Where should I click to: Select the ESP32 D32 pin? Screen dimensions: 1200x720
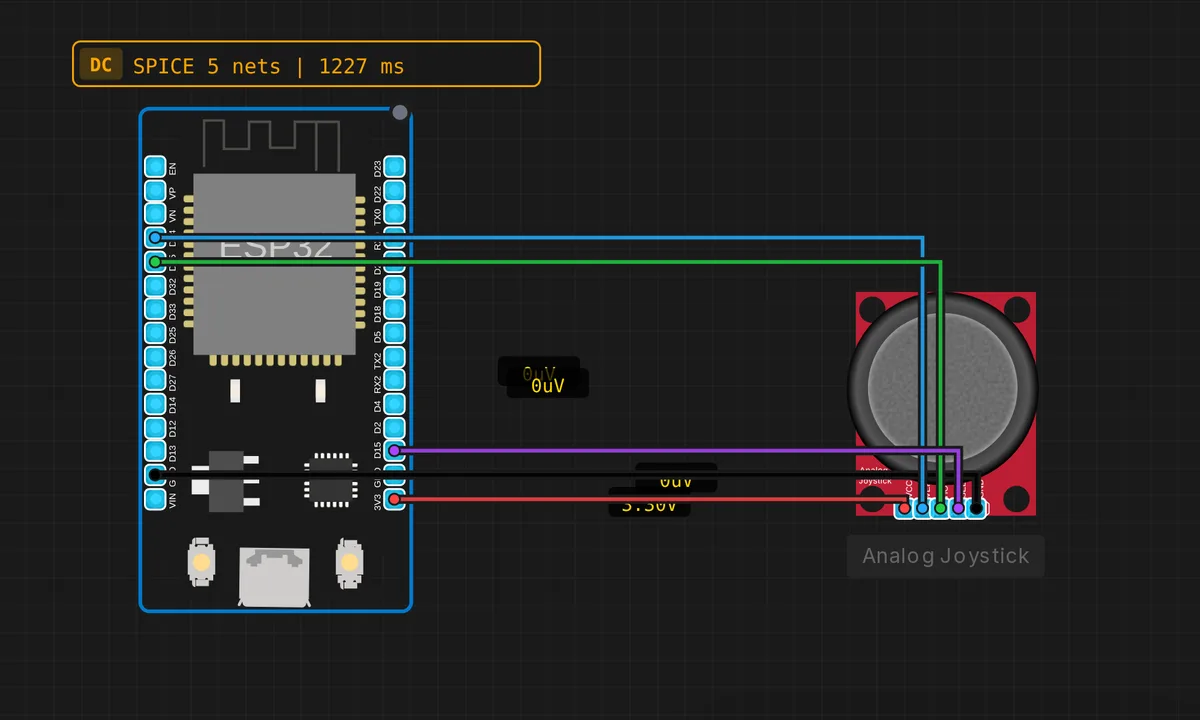[x=155, y=286]
